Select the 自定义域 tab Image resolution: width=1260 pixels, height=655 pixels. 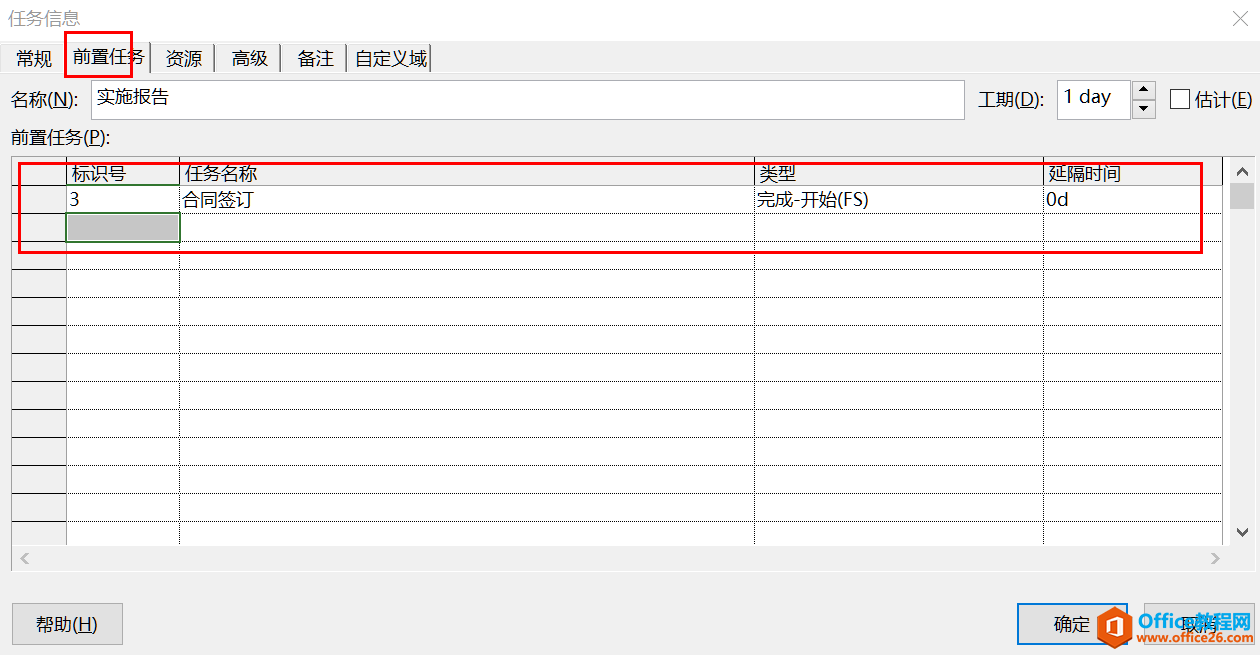tap(391, 59)
